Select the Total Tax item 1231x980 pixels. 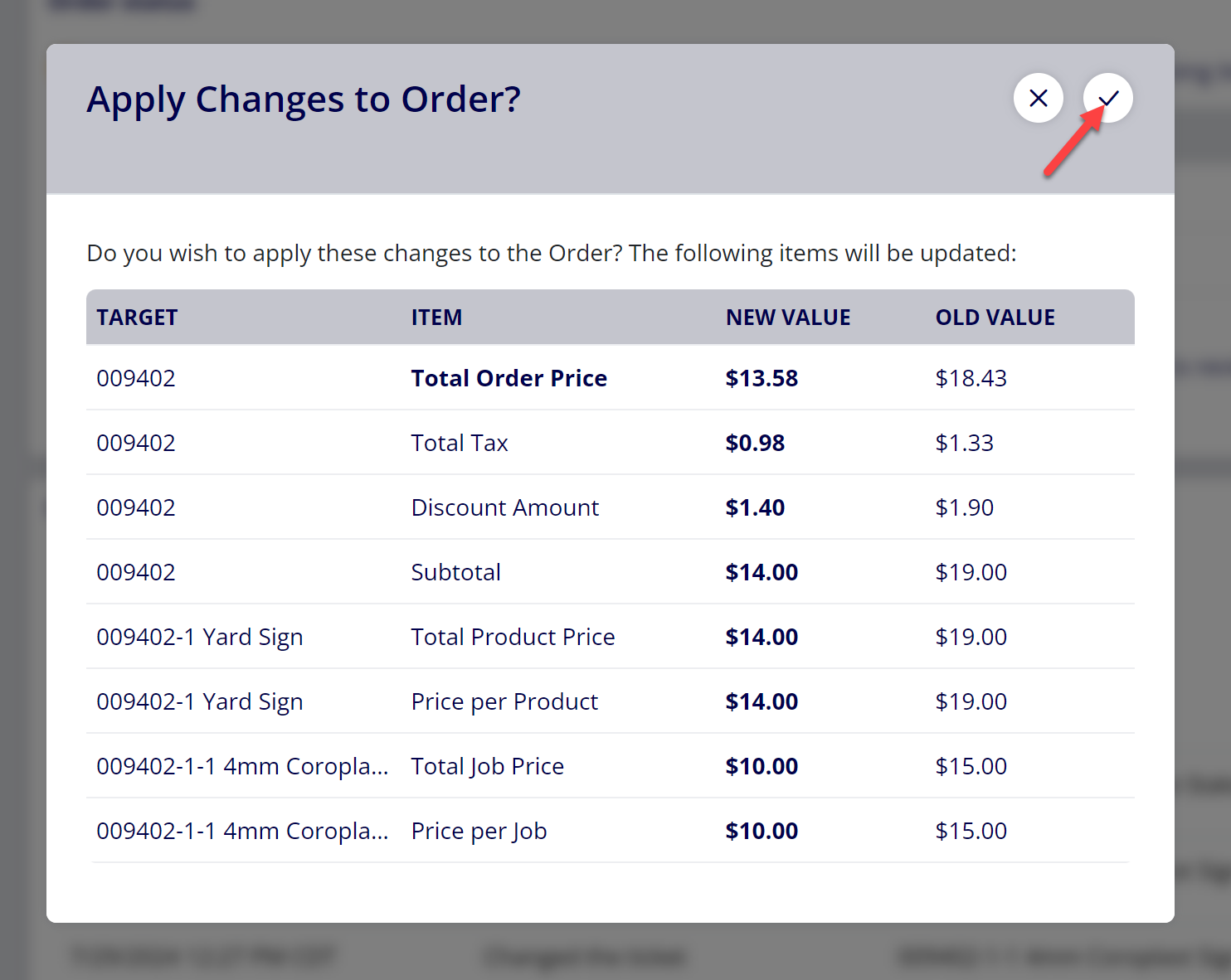point(460,443)
